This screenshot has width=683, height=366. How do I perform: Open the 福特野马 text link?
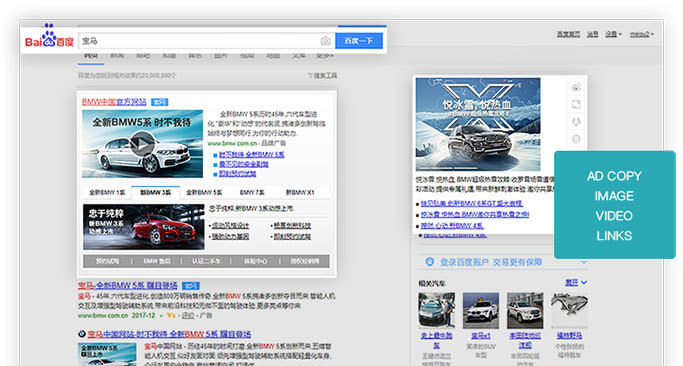569,336
